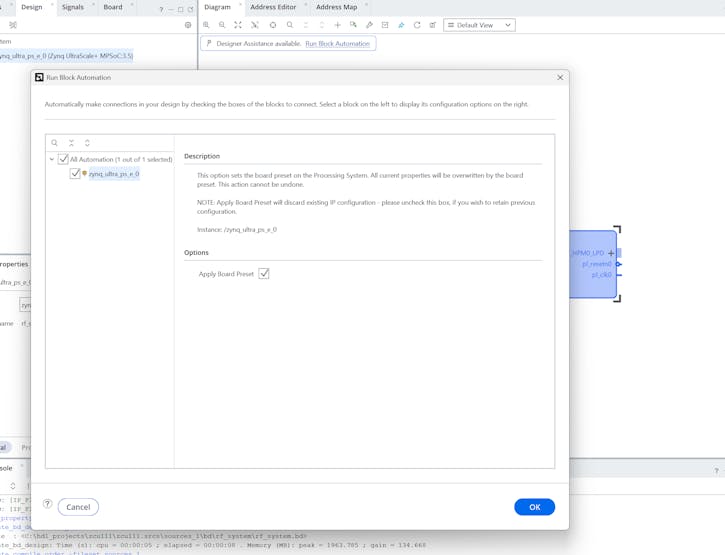Switch to the Address Editor tab
The image size is (725, 555).
273,7
